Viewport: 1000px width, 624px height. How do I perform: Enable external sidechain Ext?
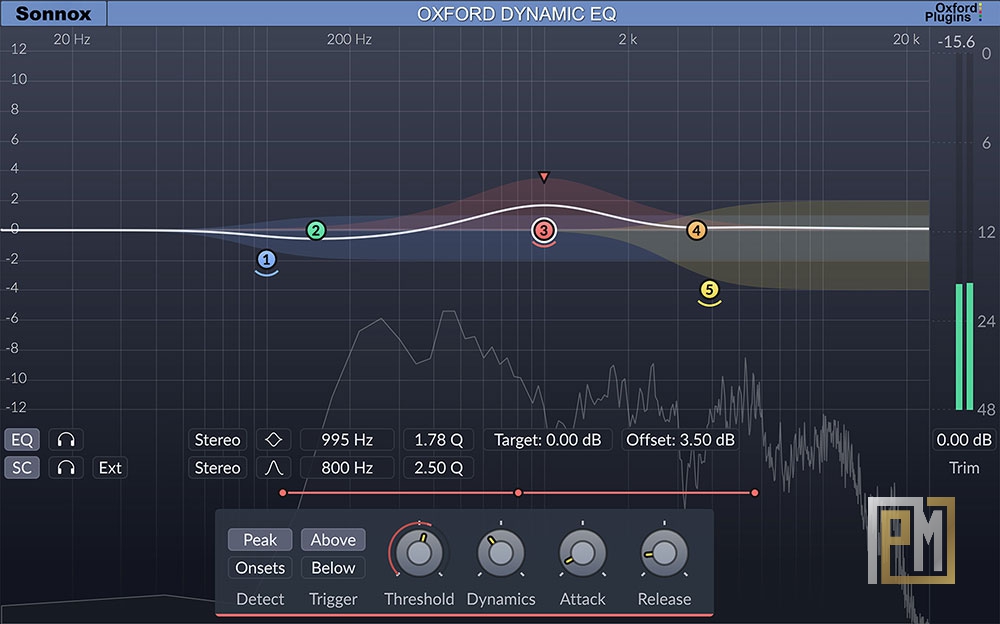[x=110, y=468]
